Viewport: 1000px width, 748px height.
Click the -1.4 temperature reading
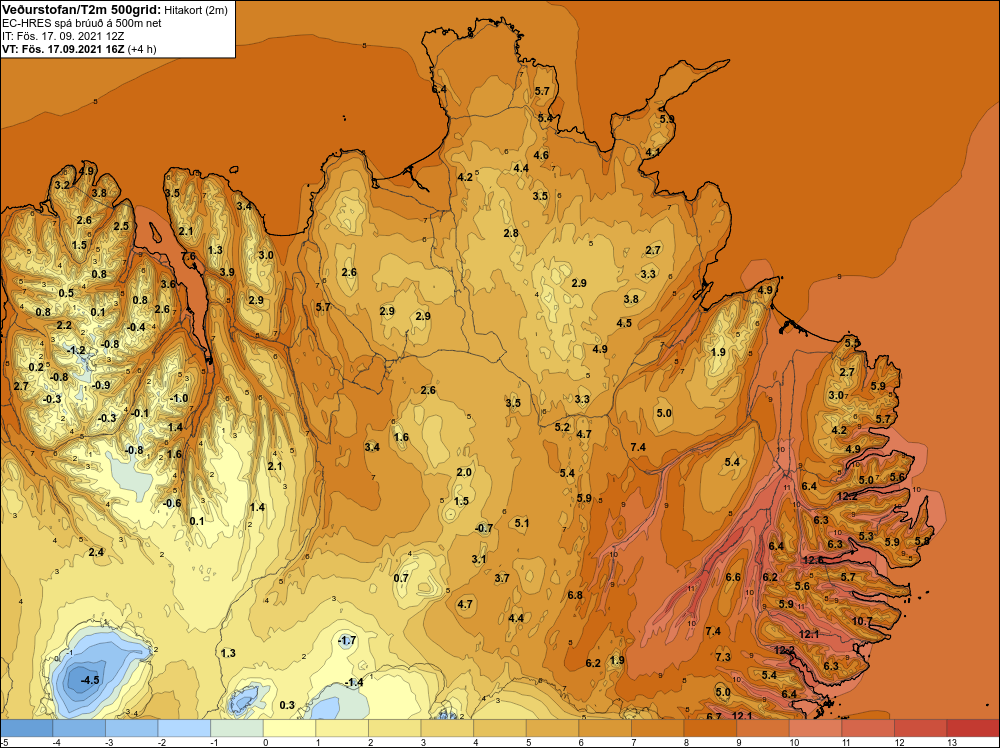(x=354, y=682)
